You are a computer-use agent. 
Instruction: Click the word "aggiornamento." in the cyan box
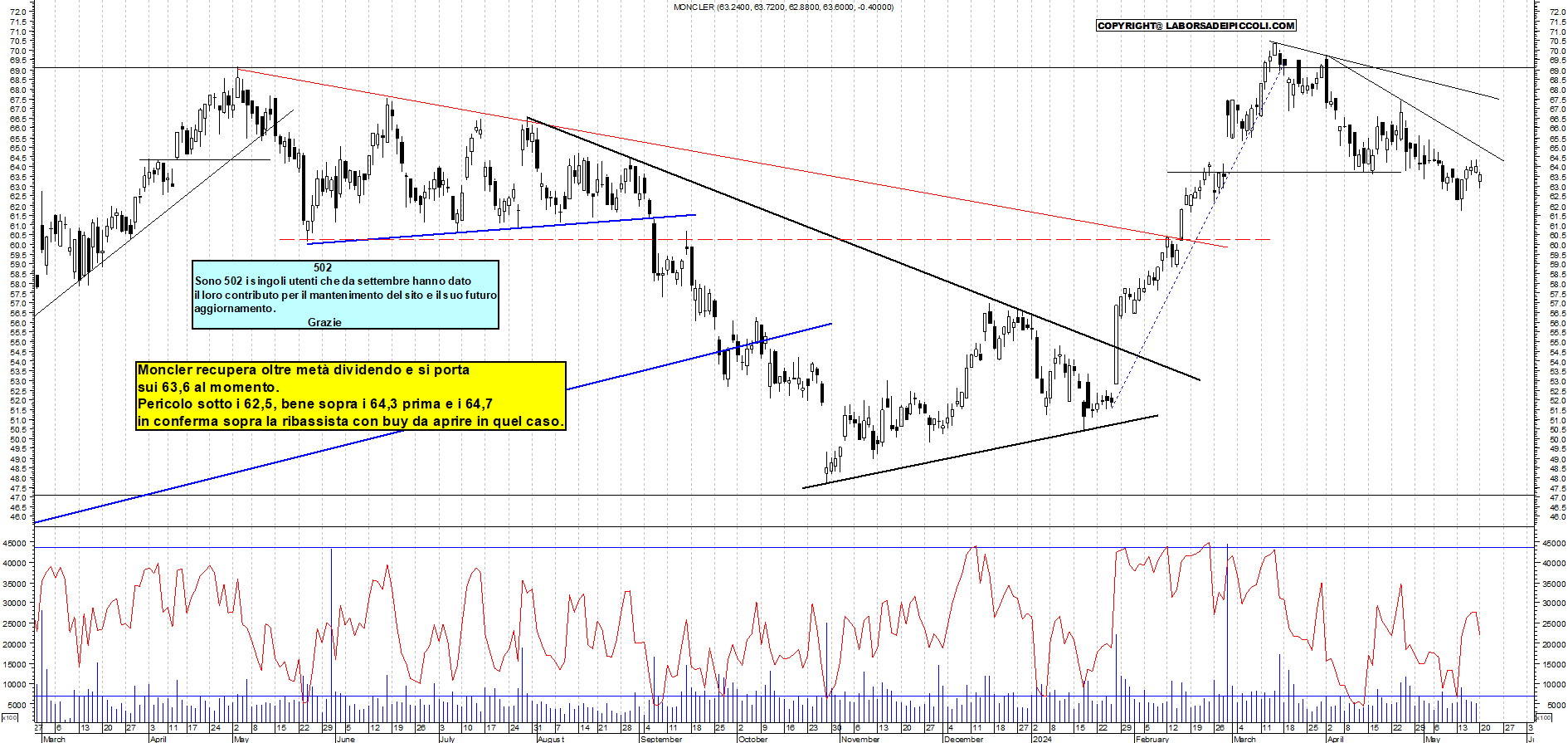tap(235, 309)
